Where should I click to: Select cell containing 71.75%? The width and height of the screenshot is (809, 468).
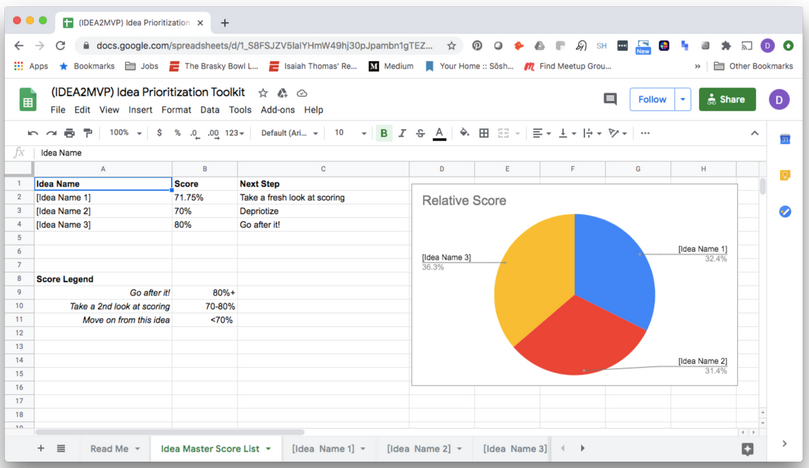pyautogui.click(x=205, y=198)
